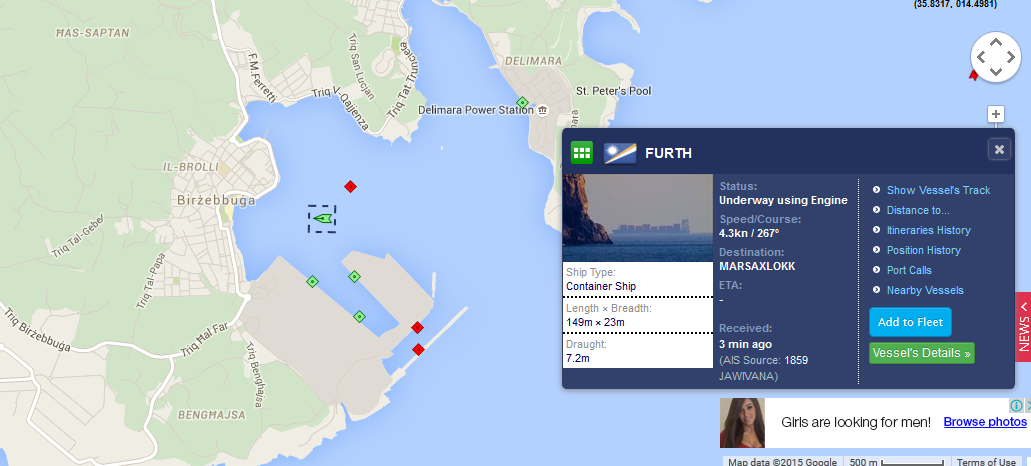Image resolution: width=1031 pixels, height=466 pixels.
Task: Click the FURTH ship photo thumbnail
Action: click(x=638, y=218)
